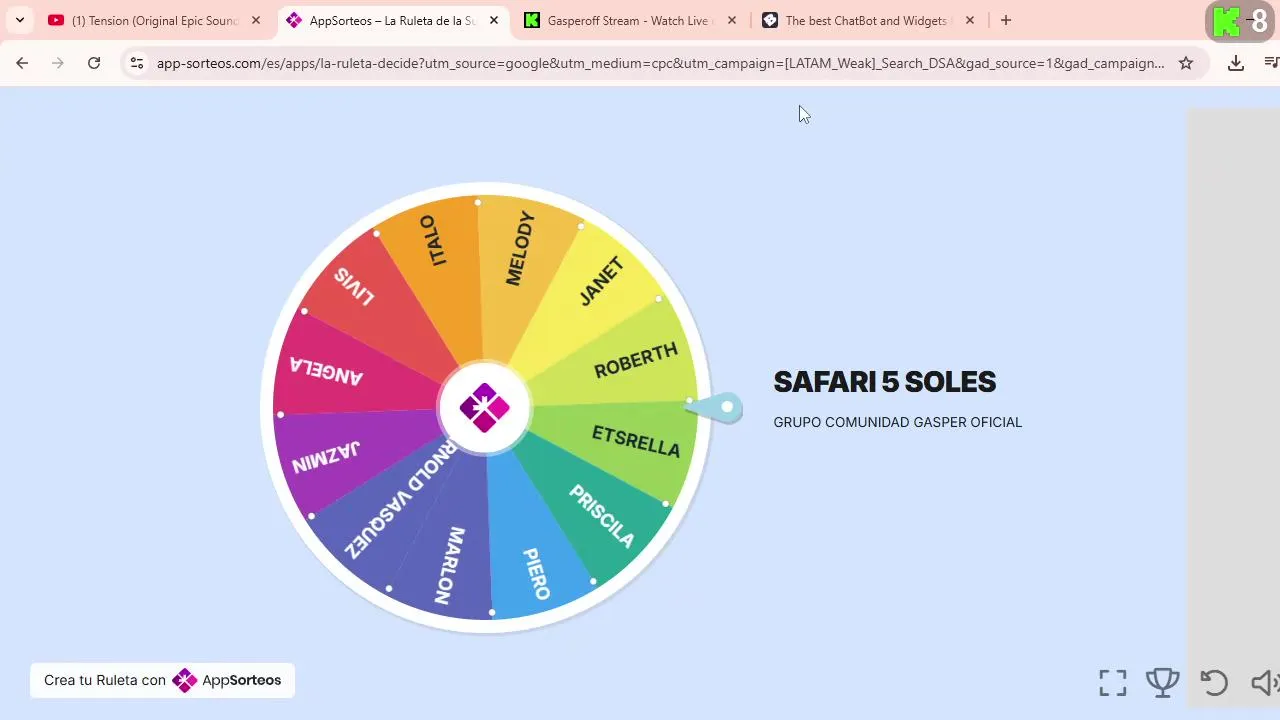Viewport: 1280px width, 720px height.
Task: Mute the roulette sound speaker icon
Action: tap(1265, 682)
